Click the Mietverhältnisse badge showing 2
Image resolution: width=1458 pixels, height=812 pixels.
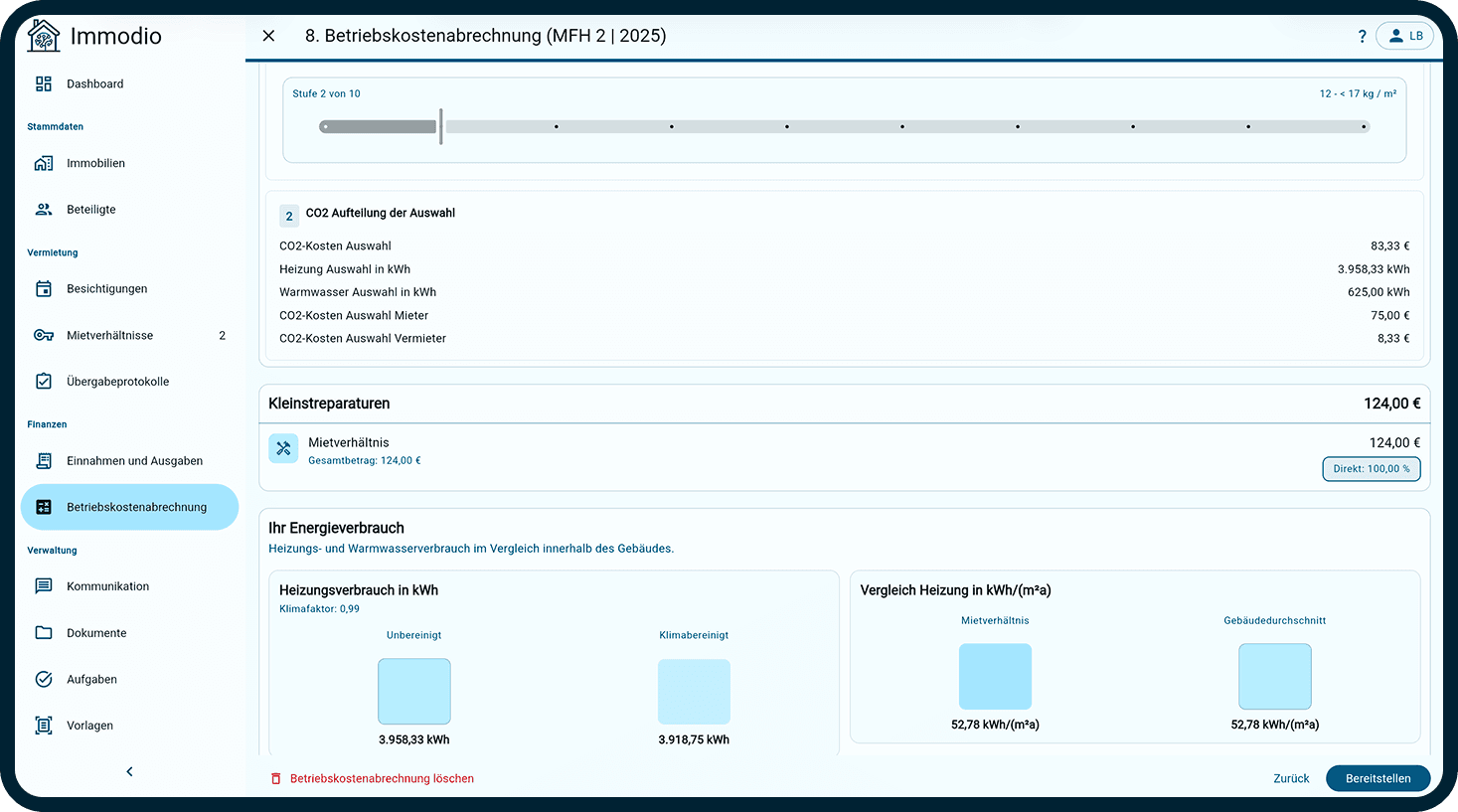pos(223,336)
